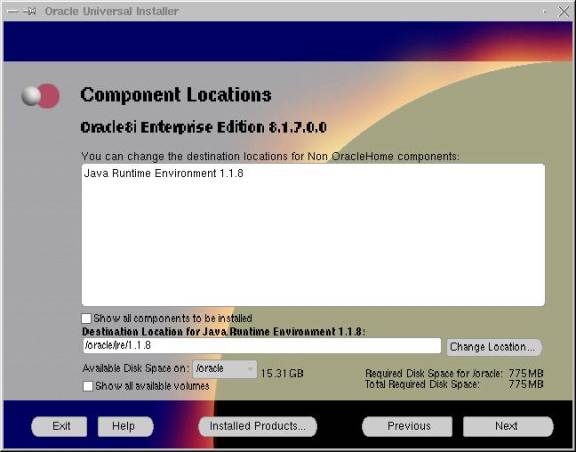The width and height of the screenshot is (576, 452).
Task: Close the Oracle Universal Installer window
Action: (x=564, y=11)
